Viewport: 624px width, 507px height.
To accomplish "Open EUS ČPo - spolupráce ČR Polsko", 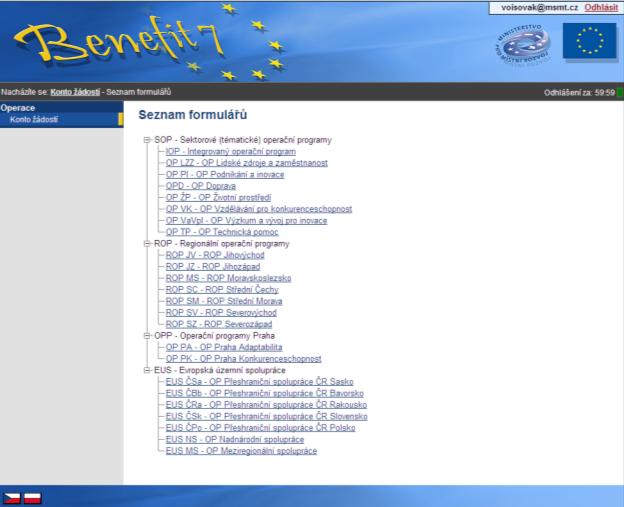I will 261,428.
